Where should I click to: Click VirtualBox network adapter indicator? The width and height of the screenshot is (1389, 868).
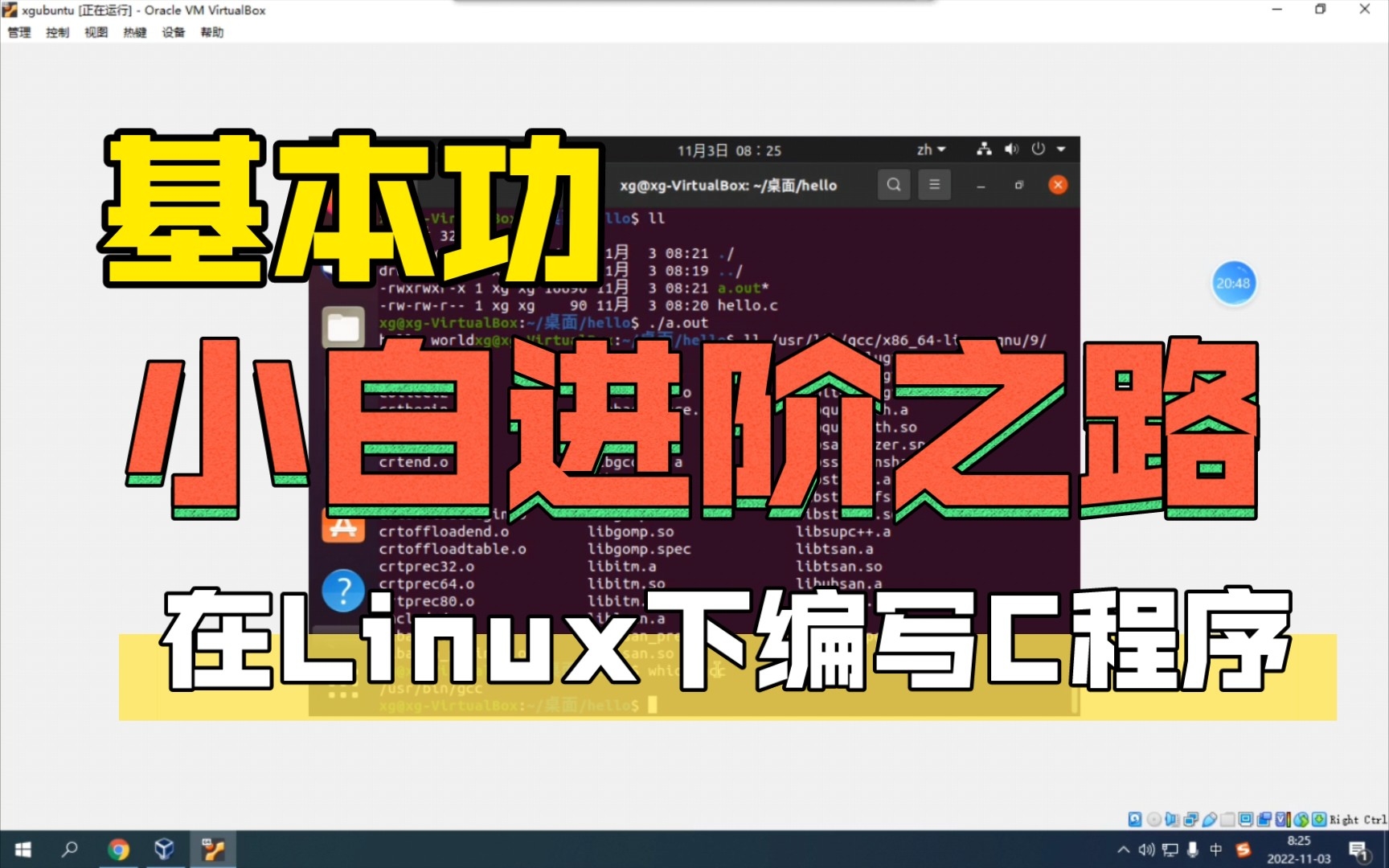coord(1190,820)
